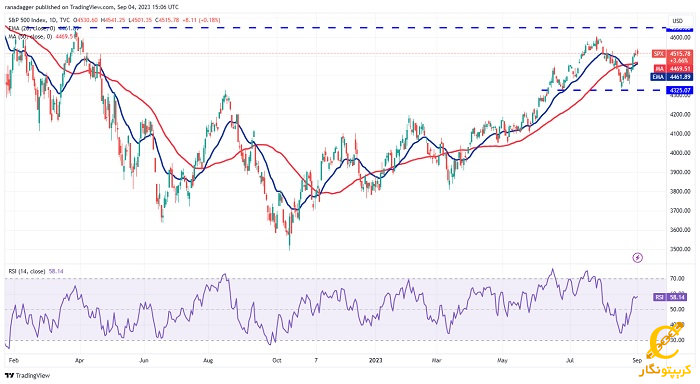Open the USD currency selector

677,21
